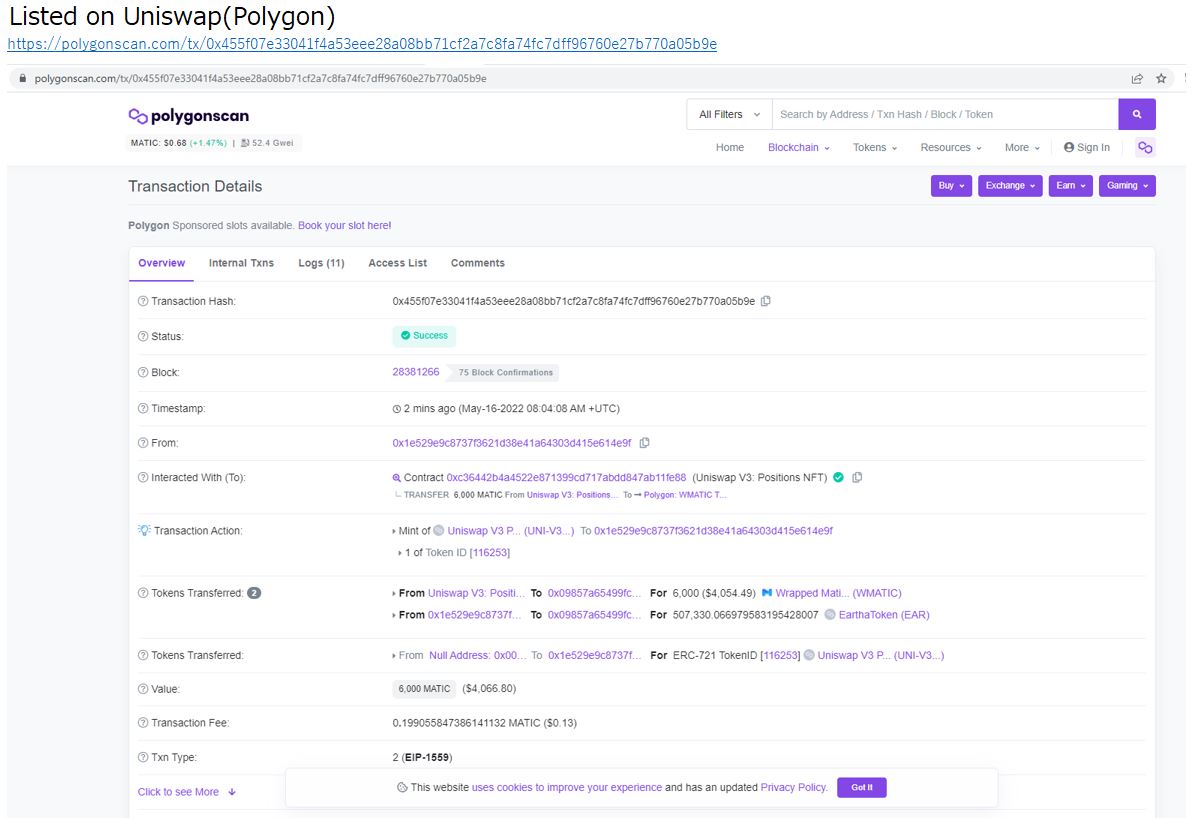This screenshot has height=818, width=1193.
Task: Click the 75 Block Confirmations badge
Action: (x=505, y=372)
